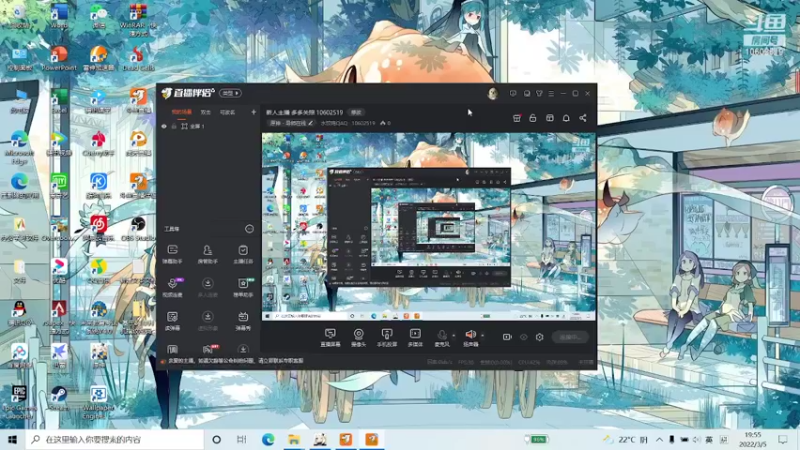Open the shirt-shaped skin icon in title bar
This screenshot has width=800, height=450.
point(539,93)
